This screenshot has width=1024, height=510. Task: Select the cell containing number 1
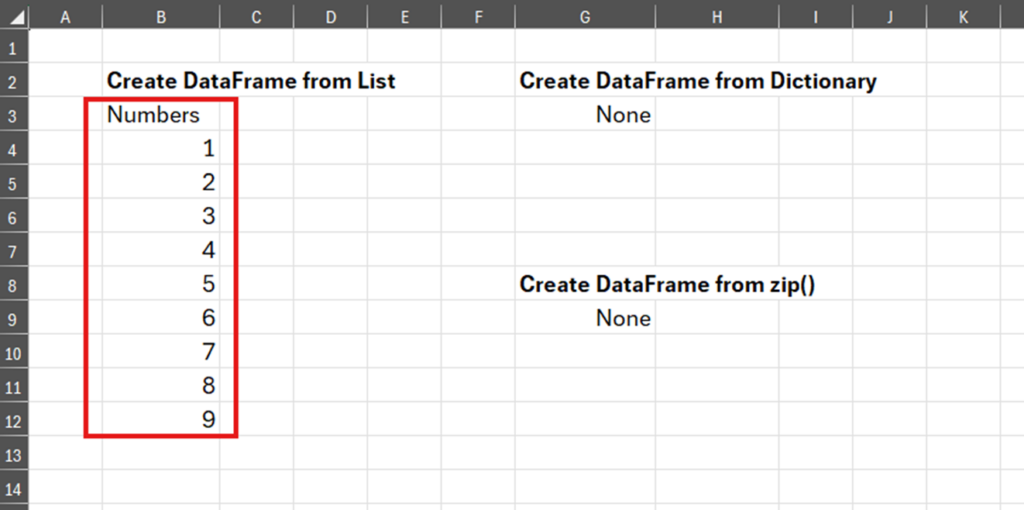pos(161,149)
